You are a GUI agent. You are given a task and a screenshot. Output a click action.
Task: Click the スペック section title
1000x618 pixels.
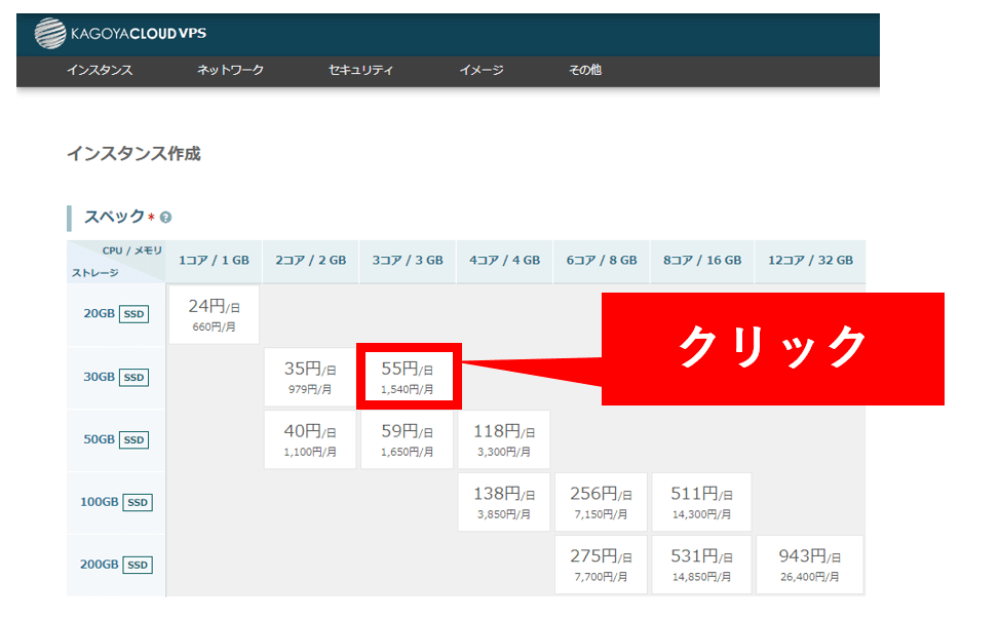(115, 217)
